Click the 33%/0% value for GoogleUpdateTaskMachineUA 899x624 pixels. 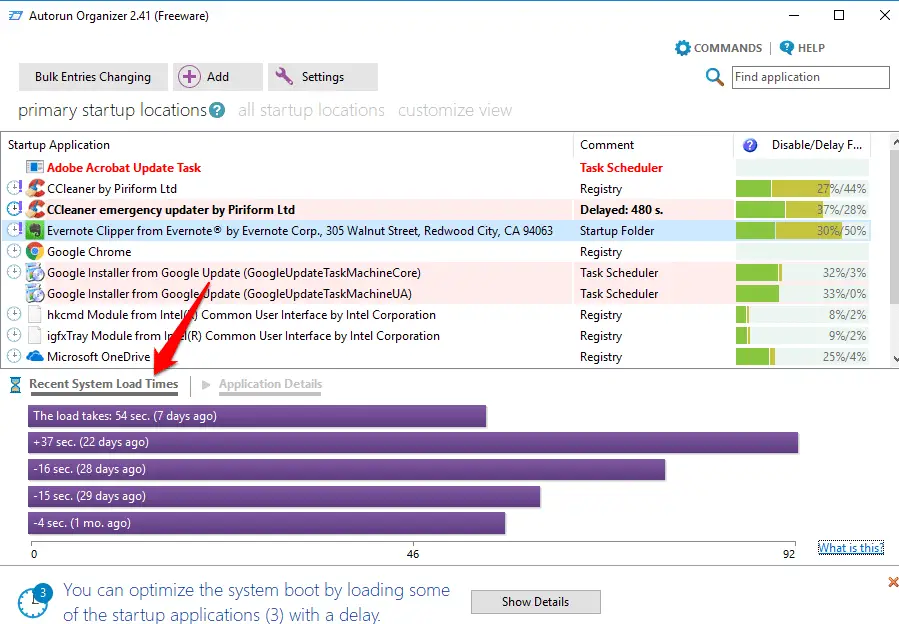844,294
